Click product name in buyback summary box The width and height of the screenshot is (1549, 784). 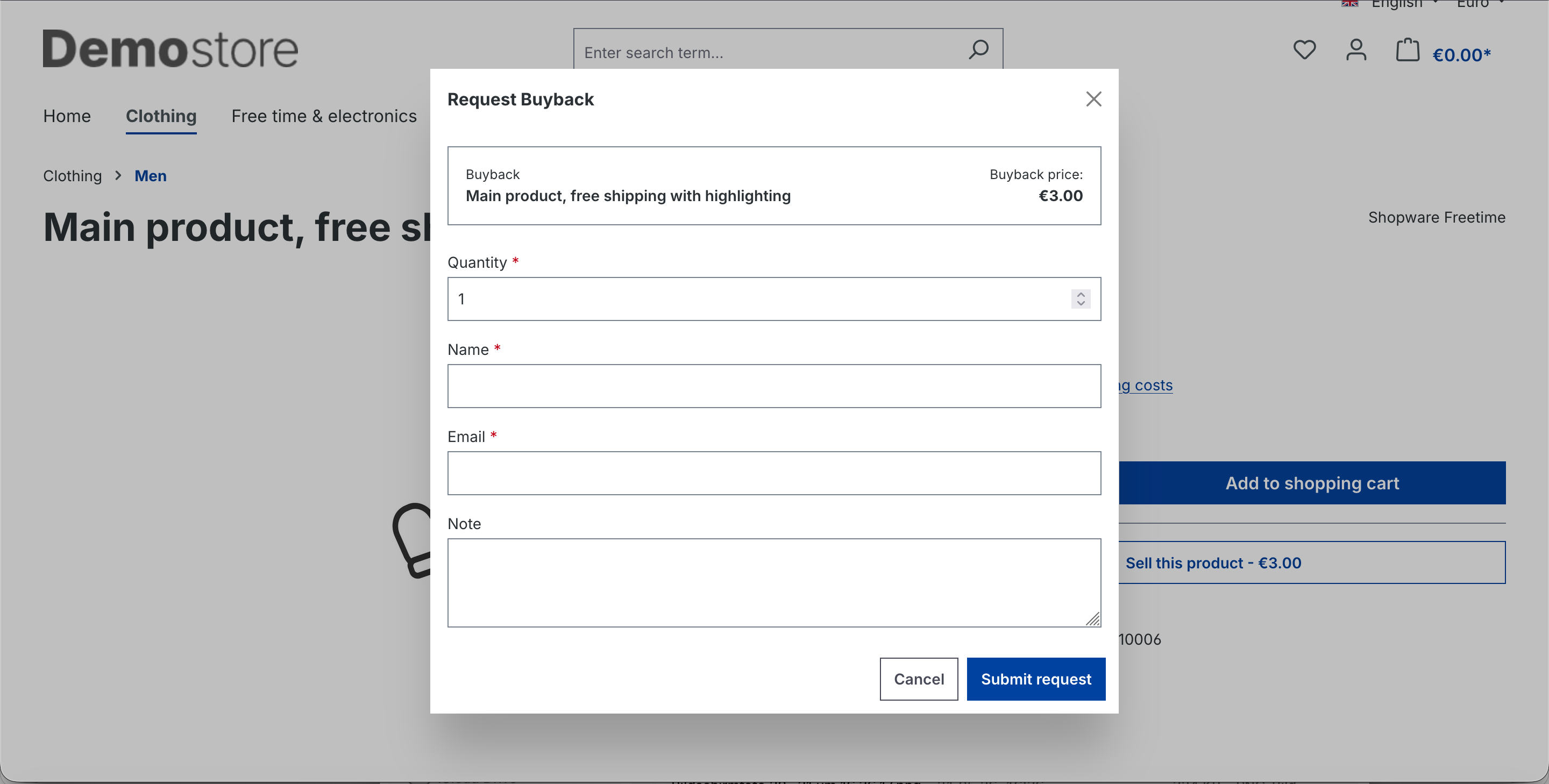pyautogui.click(x=628, y=196)
